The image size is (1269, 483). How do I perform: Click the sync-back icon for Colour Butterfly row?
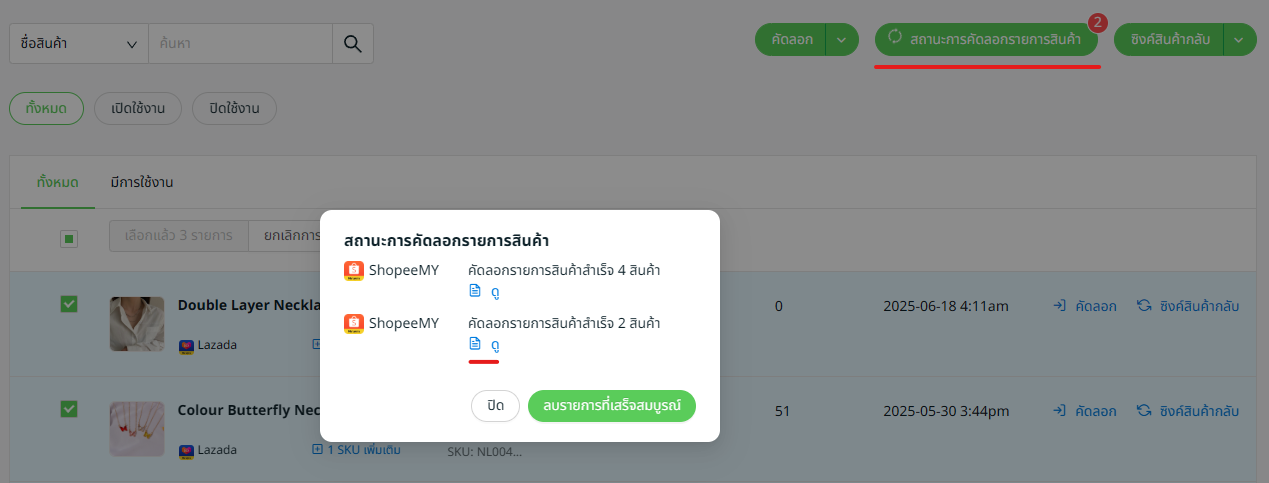1144,410
